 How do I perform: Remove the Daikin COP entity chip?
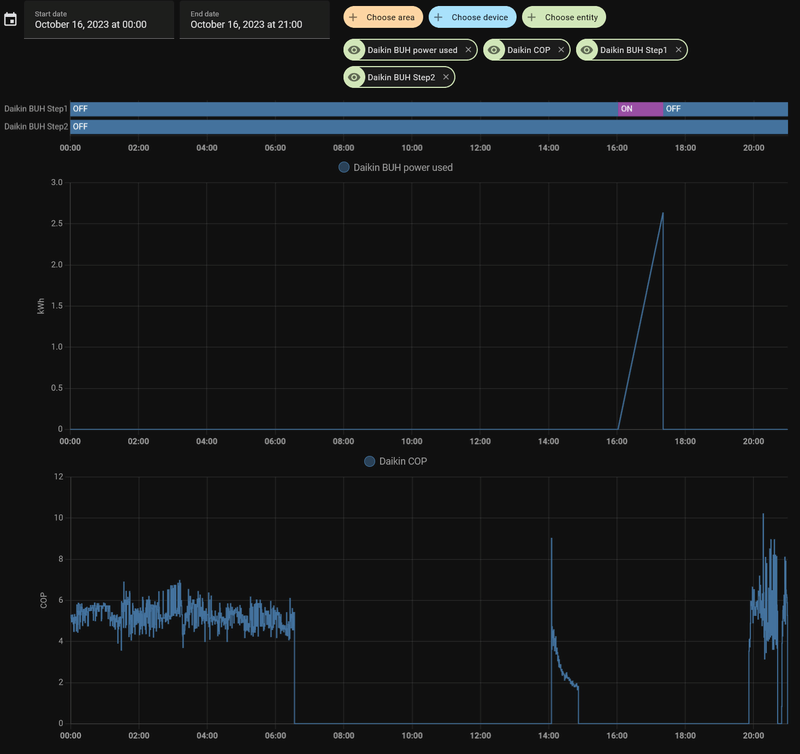click(561, 50)
